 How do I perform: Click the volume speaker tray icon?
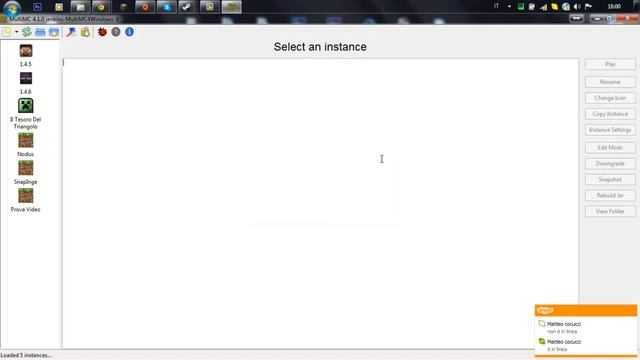click(x=577, y=7)
